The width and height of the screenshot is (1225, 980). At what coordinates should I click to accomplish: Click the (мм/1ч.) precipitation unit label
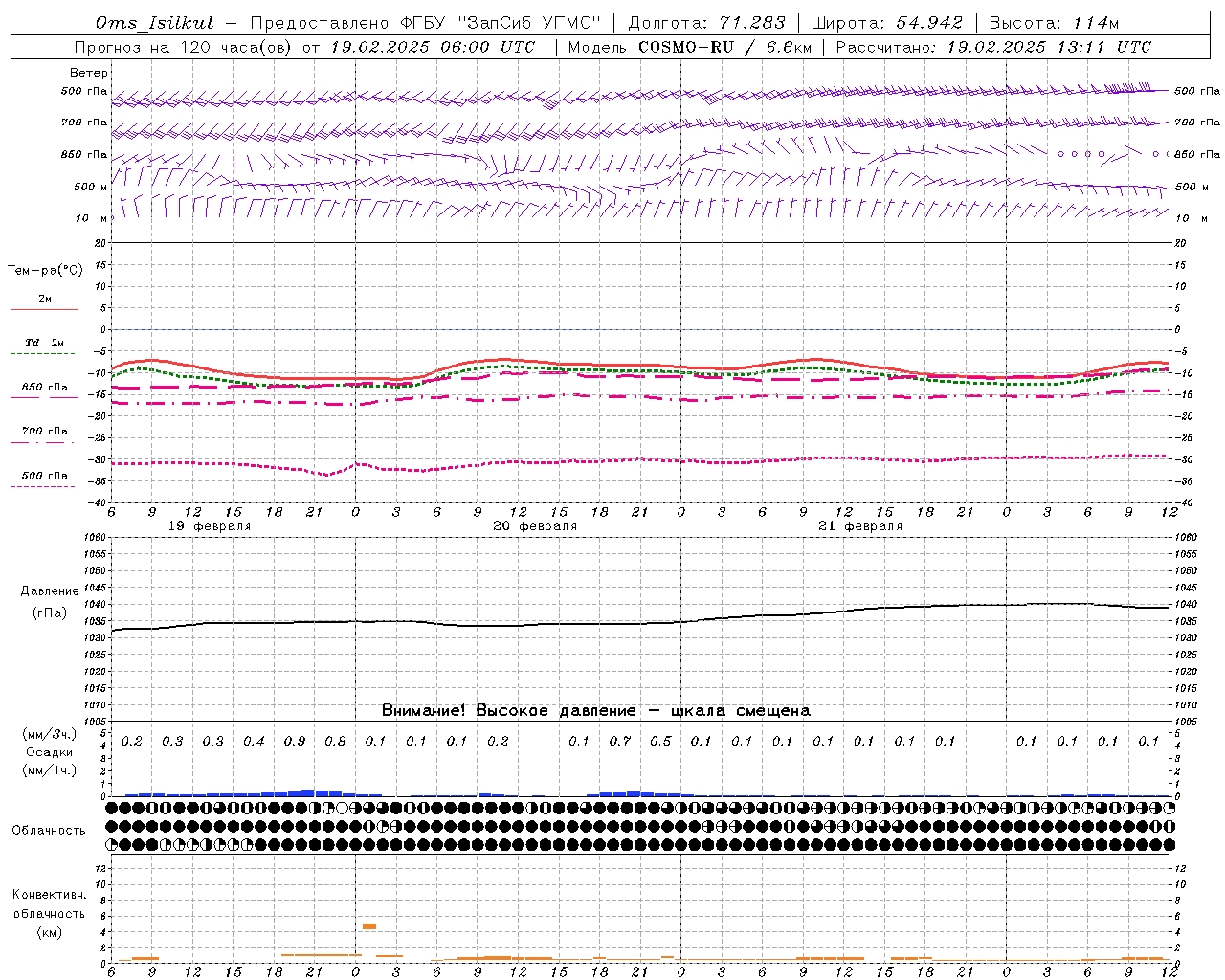pos(50,770)
